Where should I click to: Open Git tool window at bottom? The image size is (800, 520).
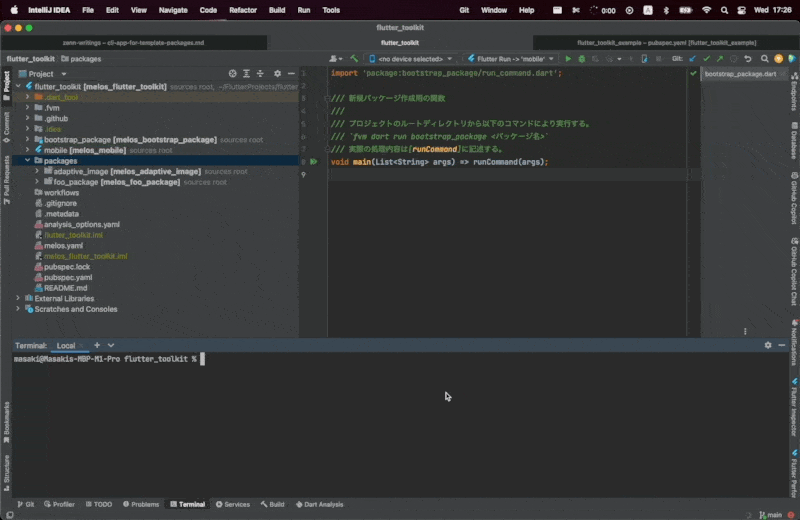click(26, 504)
